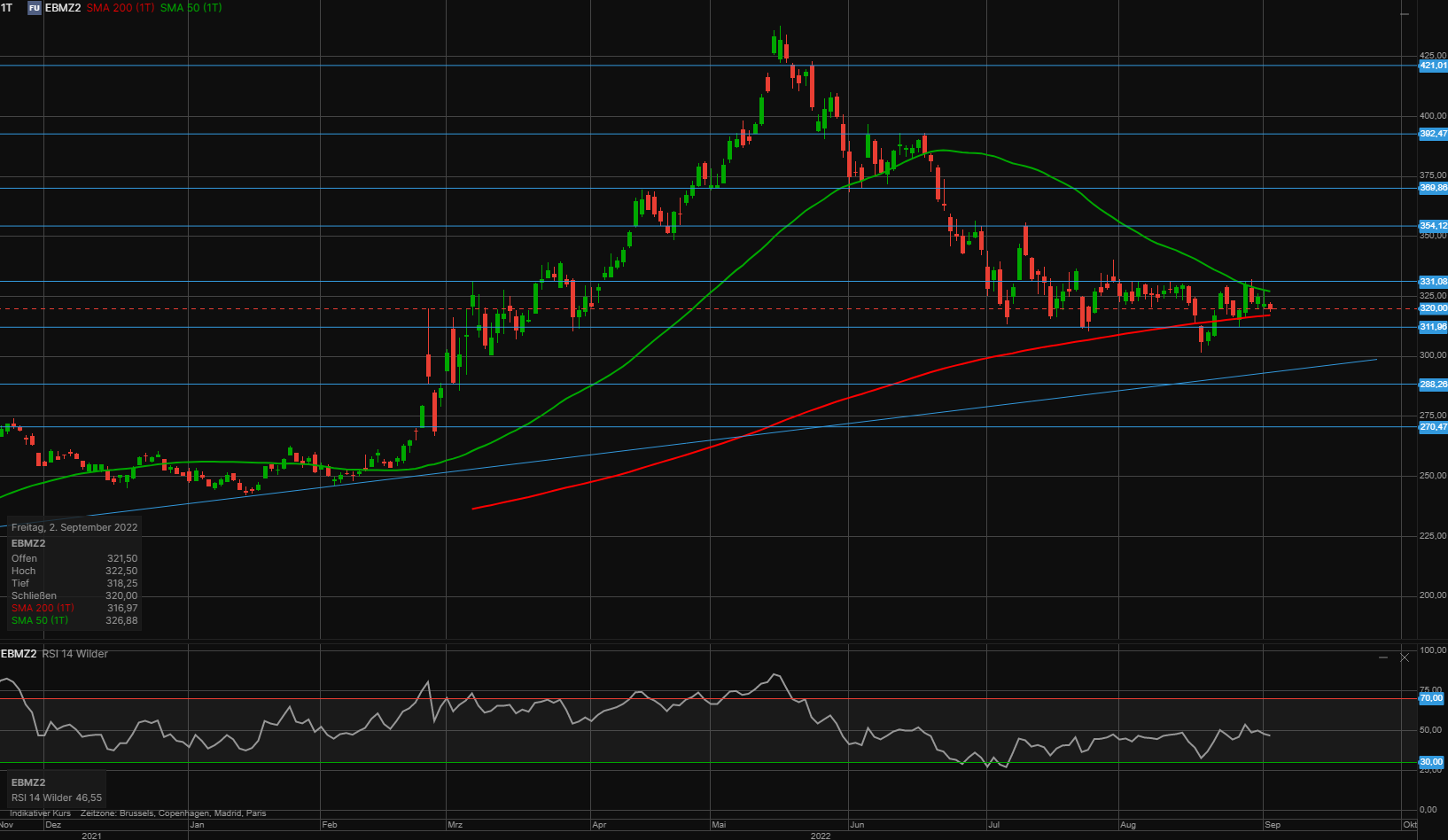1448x840 pixels.
Task: Minimize the RSI 14 Wilder panel
Action: click(1383, 657)
